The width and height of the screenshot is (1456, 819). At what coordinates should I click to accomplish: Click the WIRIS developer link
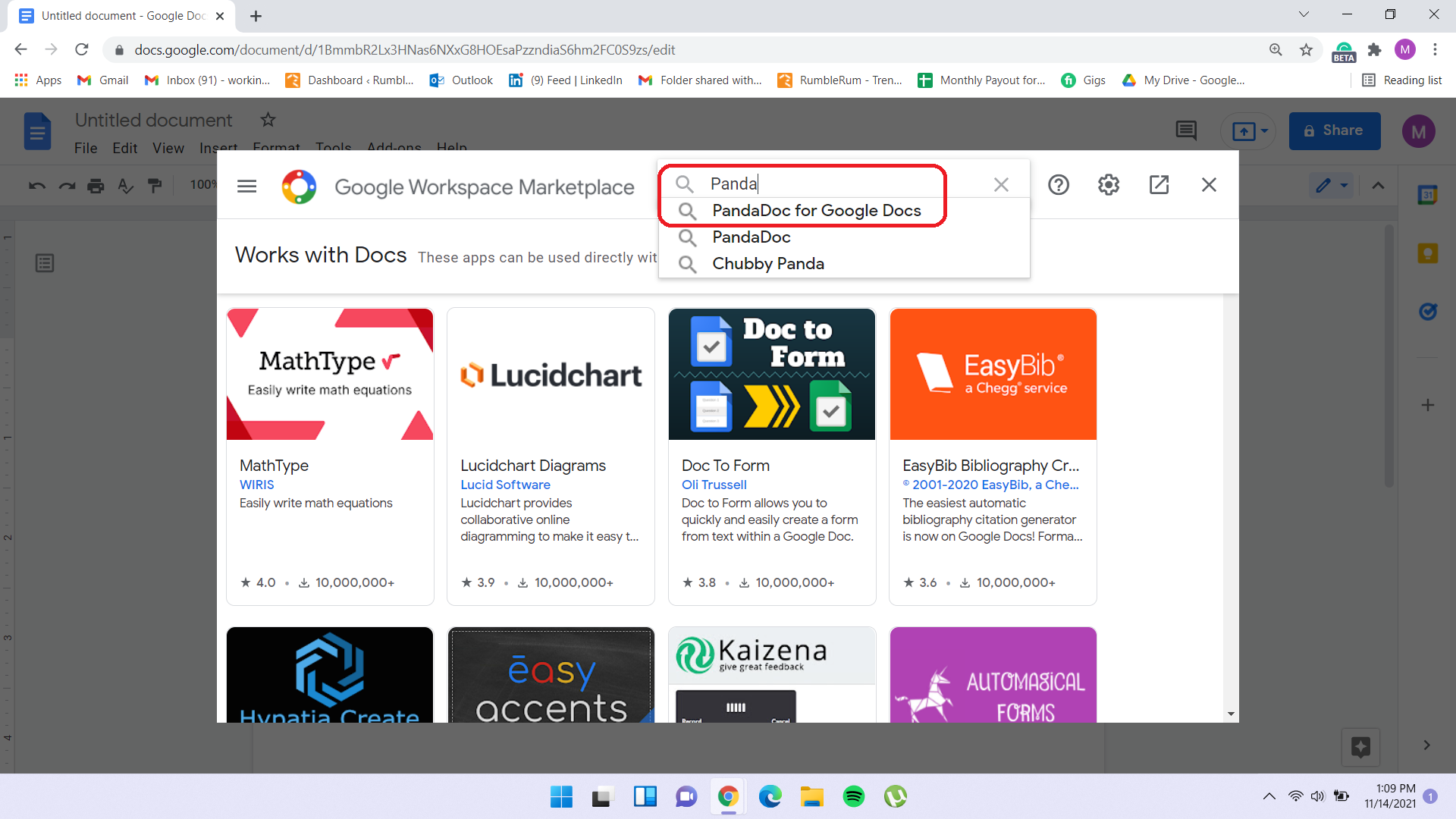tap(257, 485)
